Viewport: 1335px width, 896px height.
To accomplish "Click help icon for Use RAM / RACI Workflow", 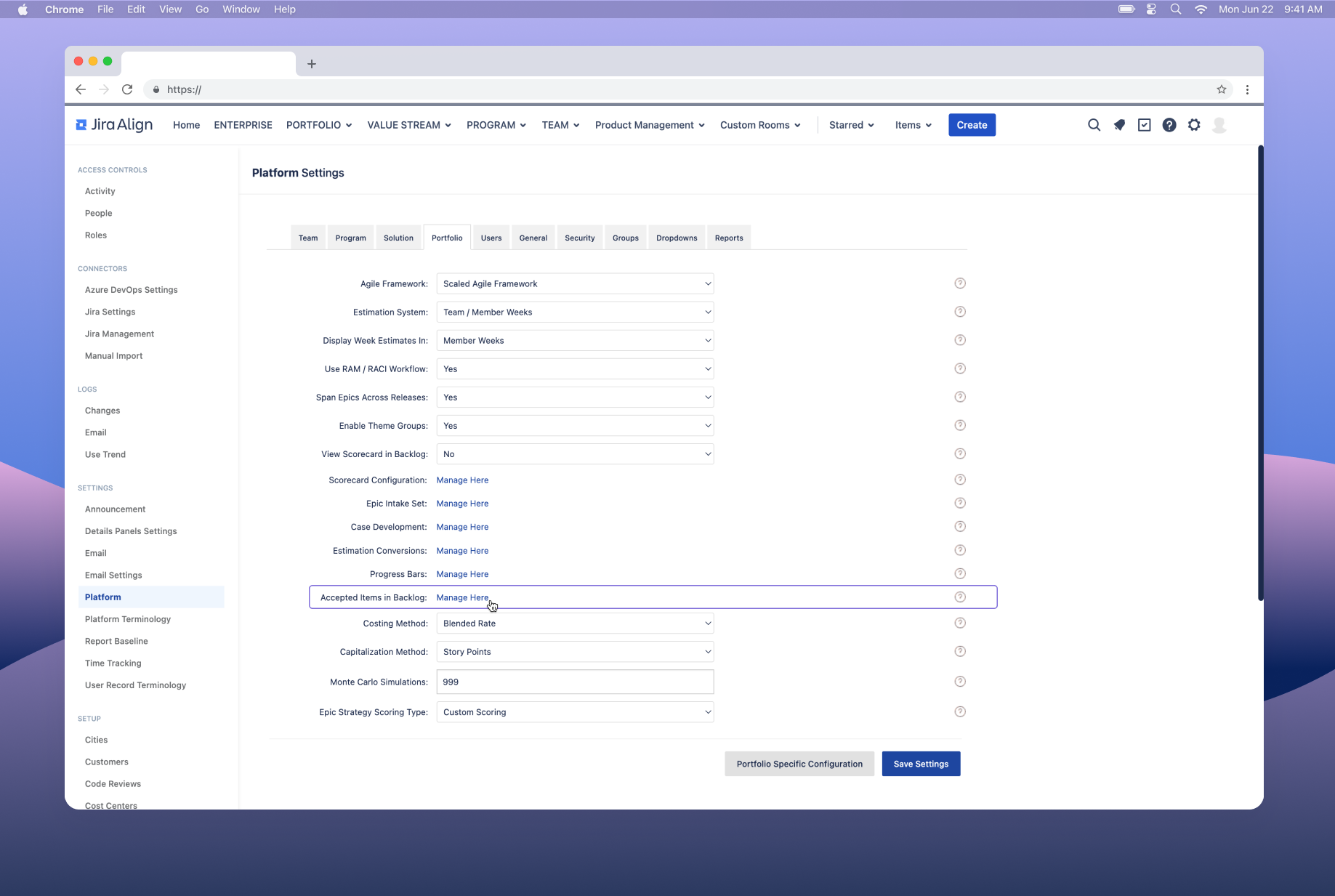I will (x=960, y=368).
